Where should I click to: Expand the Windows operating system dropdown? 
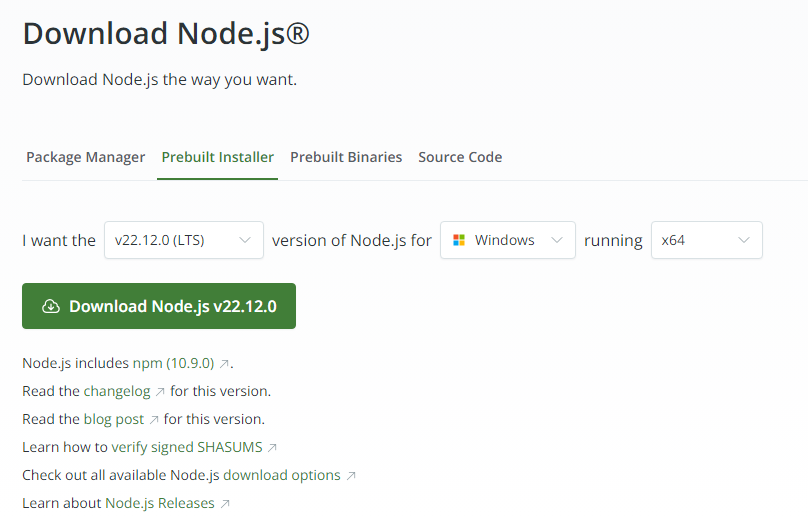click(507, 240)
